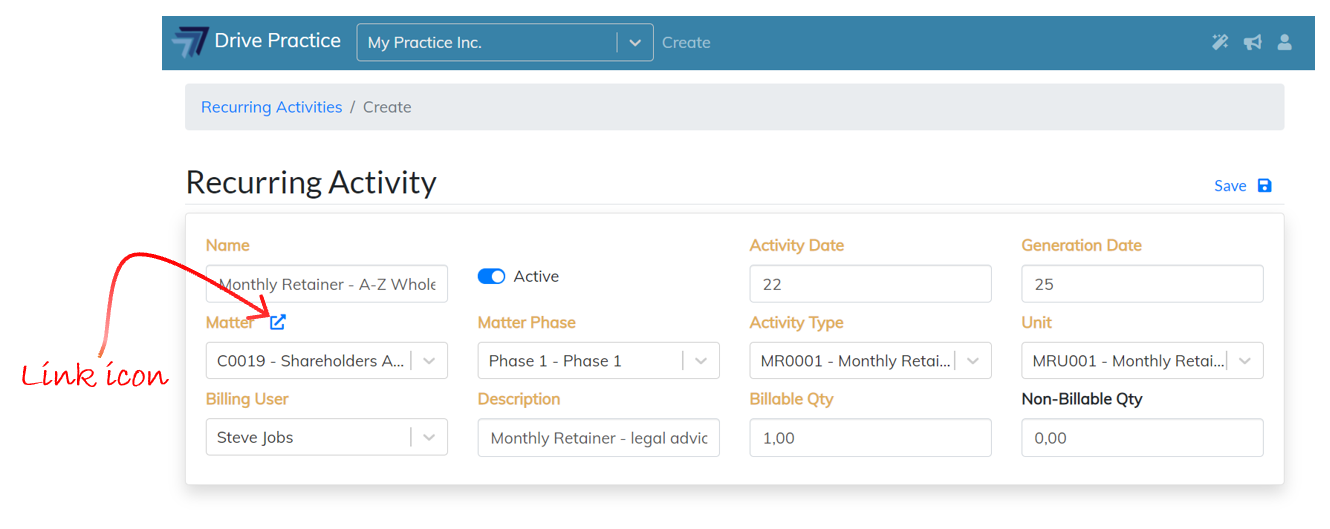This screenshot has width=1330, height=529.
Task: Expand the Matter Phase dropdown
Action: tap(701, 361)
